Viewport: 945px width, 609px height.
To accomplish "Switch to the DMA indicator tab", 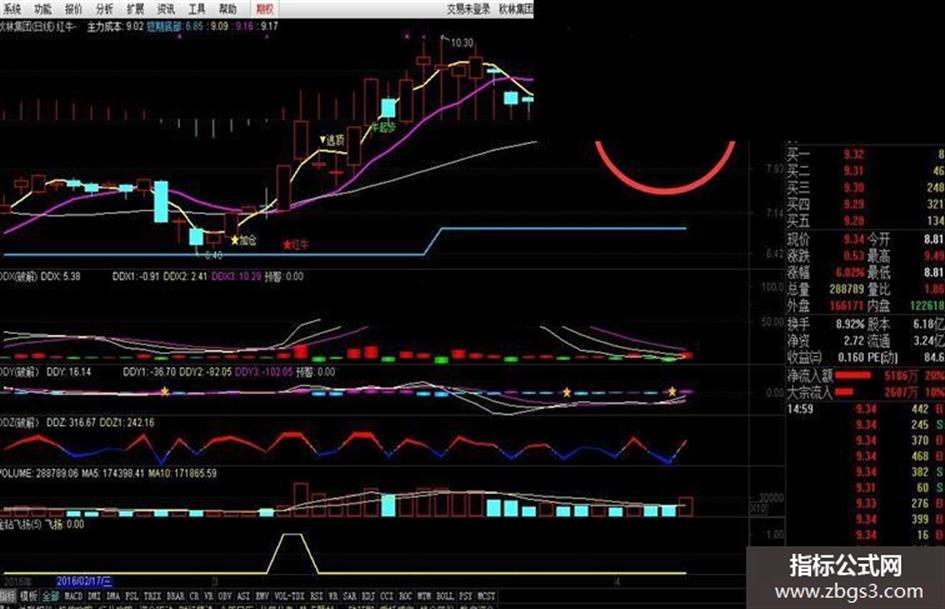I will point(112,596).
